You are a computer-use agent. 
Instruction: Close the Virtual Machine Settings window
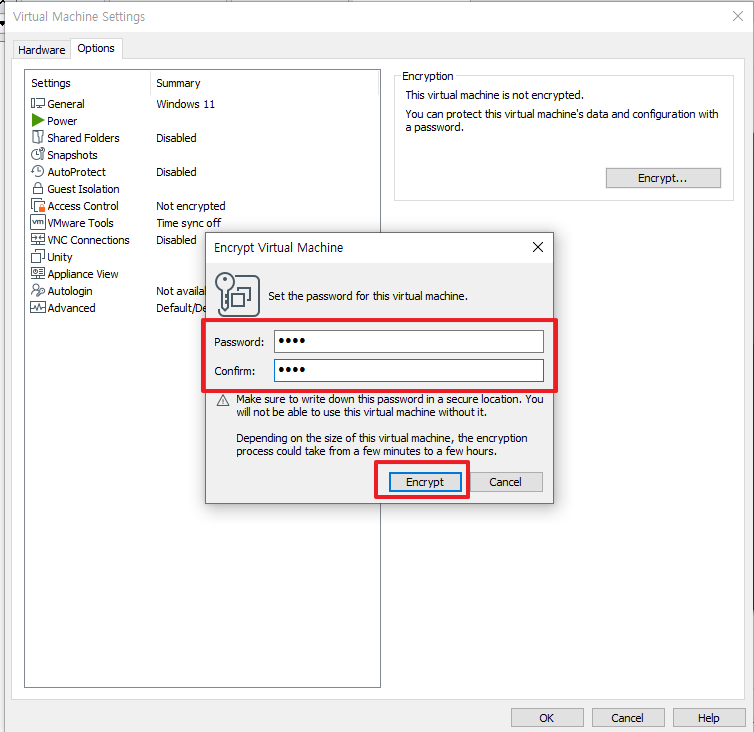pos(738,16)
